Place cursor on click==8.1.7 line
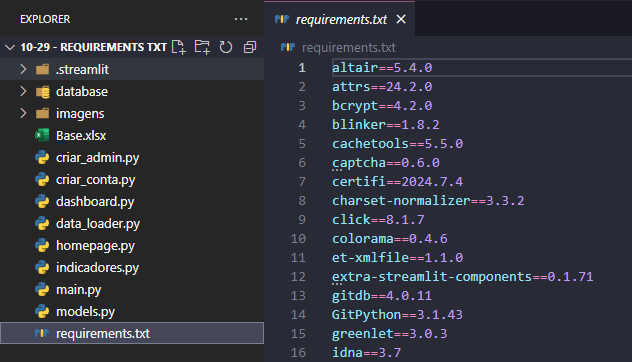 coord(378,220)
